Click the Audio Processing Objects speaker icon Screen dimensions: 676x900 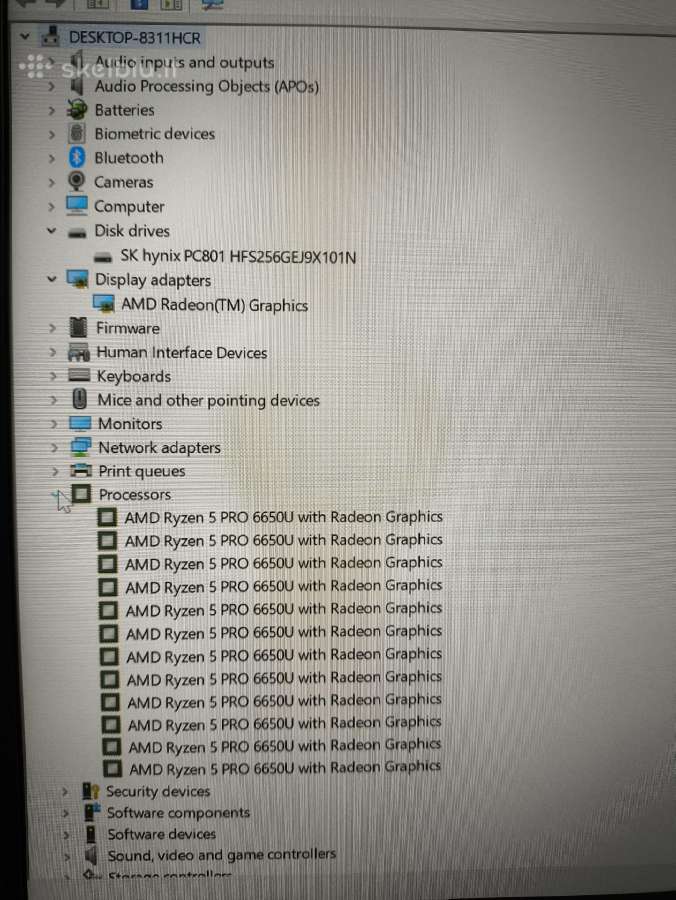point(76,86)
